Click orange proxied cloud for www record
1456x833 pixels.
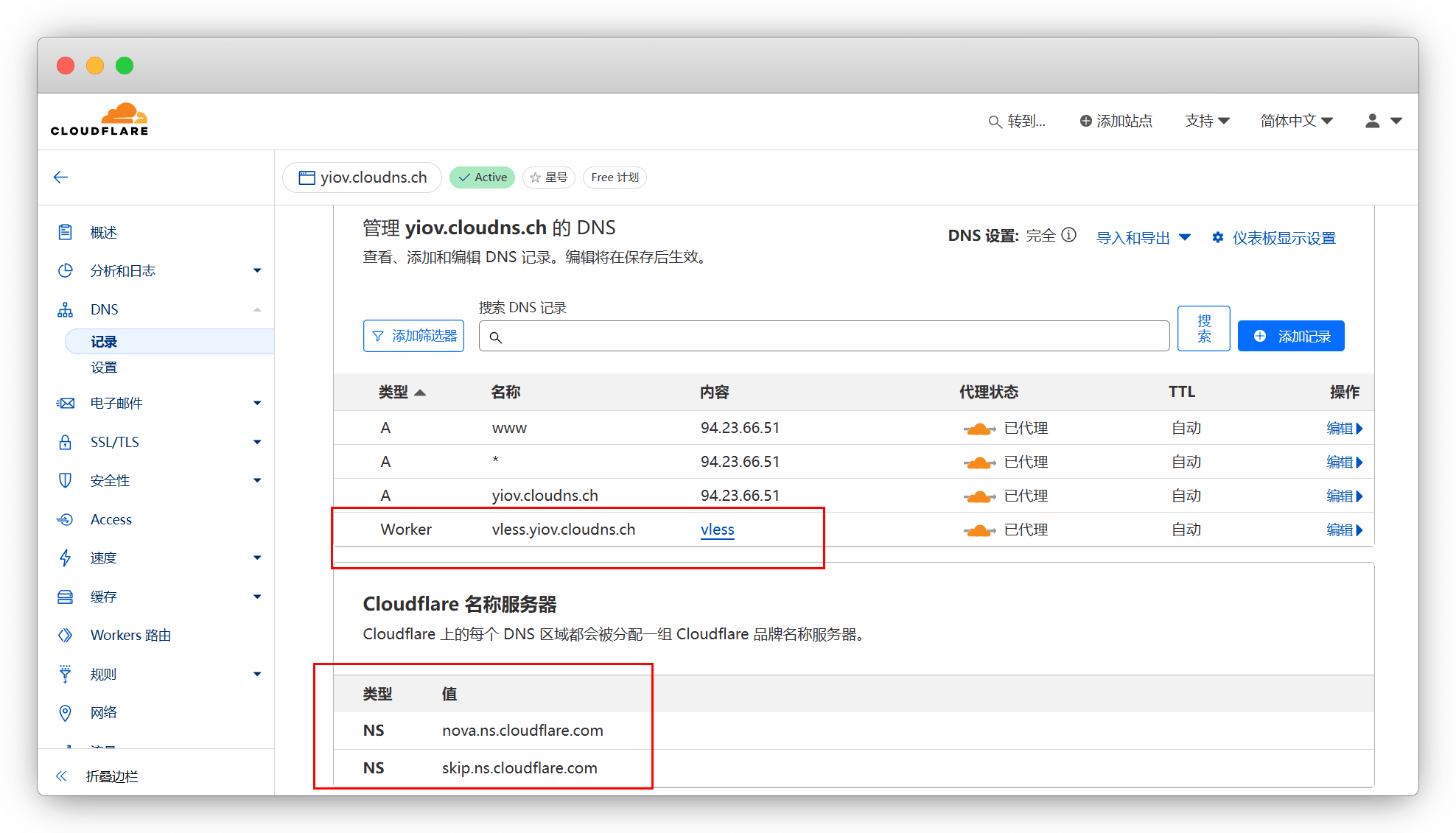click(979, 429)
